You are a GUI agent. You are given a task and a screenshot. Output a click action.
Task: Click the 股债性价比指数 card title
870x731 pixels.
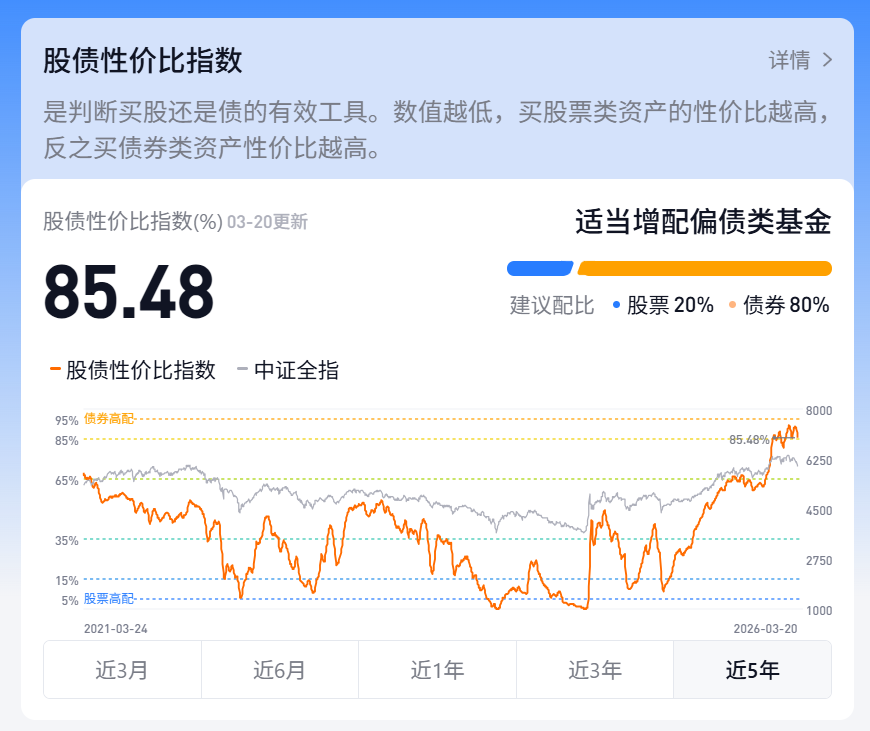143,60
